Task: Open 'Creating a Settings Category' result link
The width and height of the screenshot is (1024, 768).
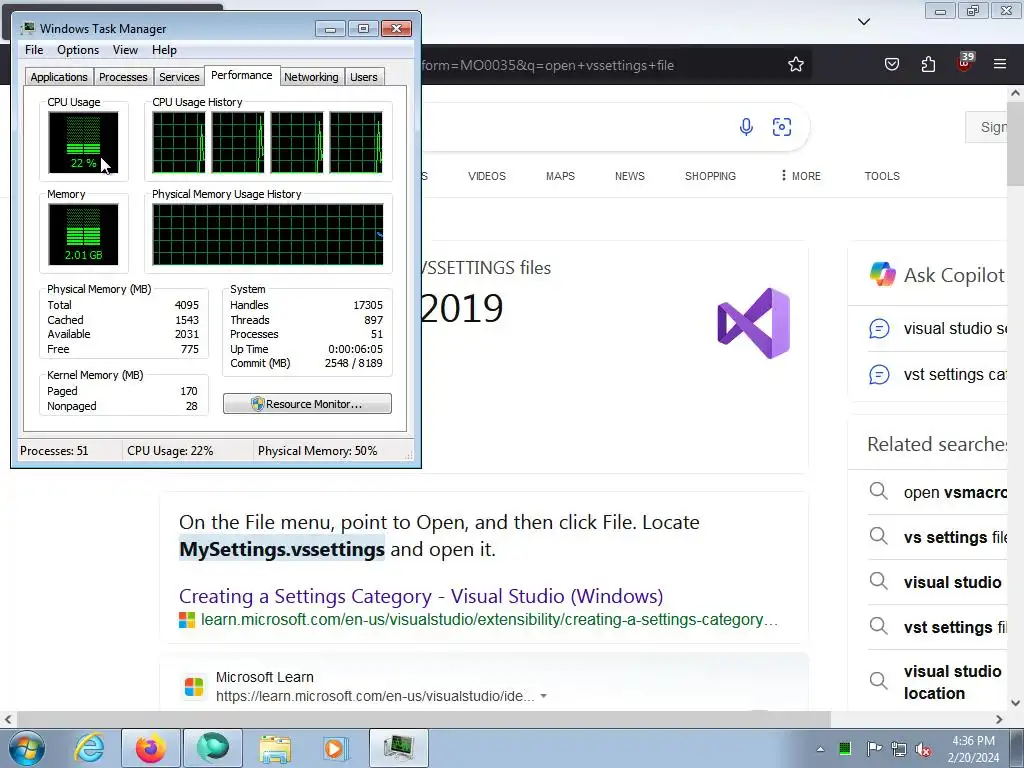Action: [x=421, y=596]
